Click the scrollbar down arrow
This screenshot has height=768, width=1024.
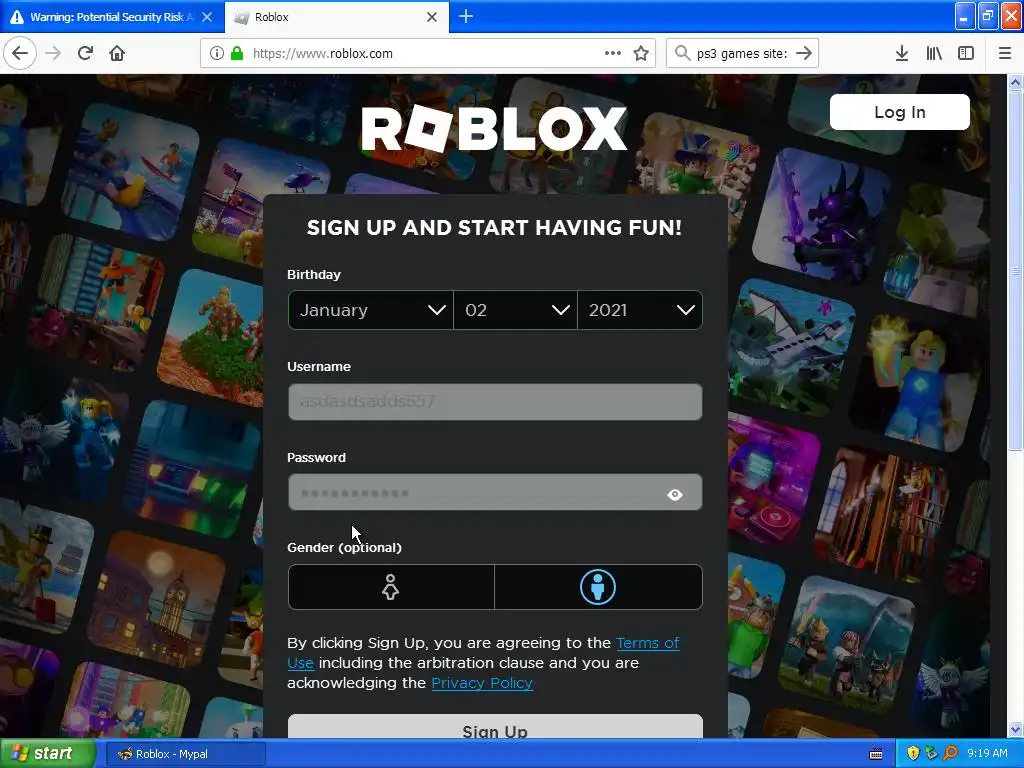1015,729
